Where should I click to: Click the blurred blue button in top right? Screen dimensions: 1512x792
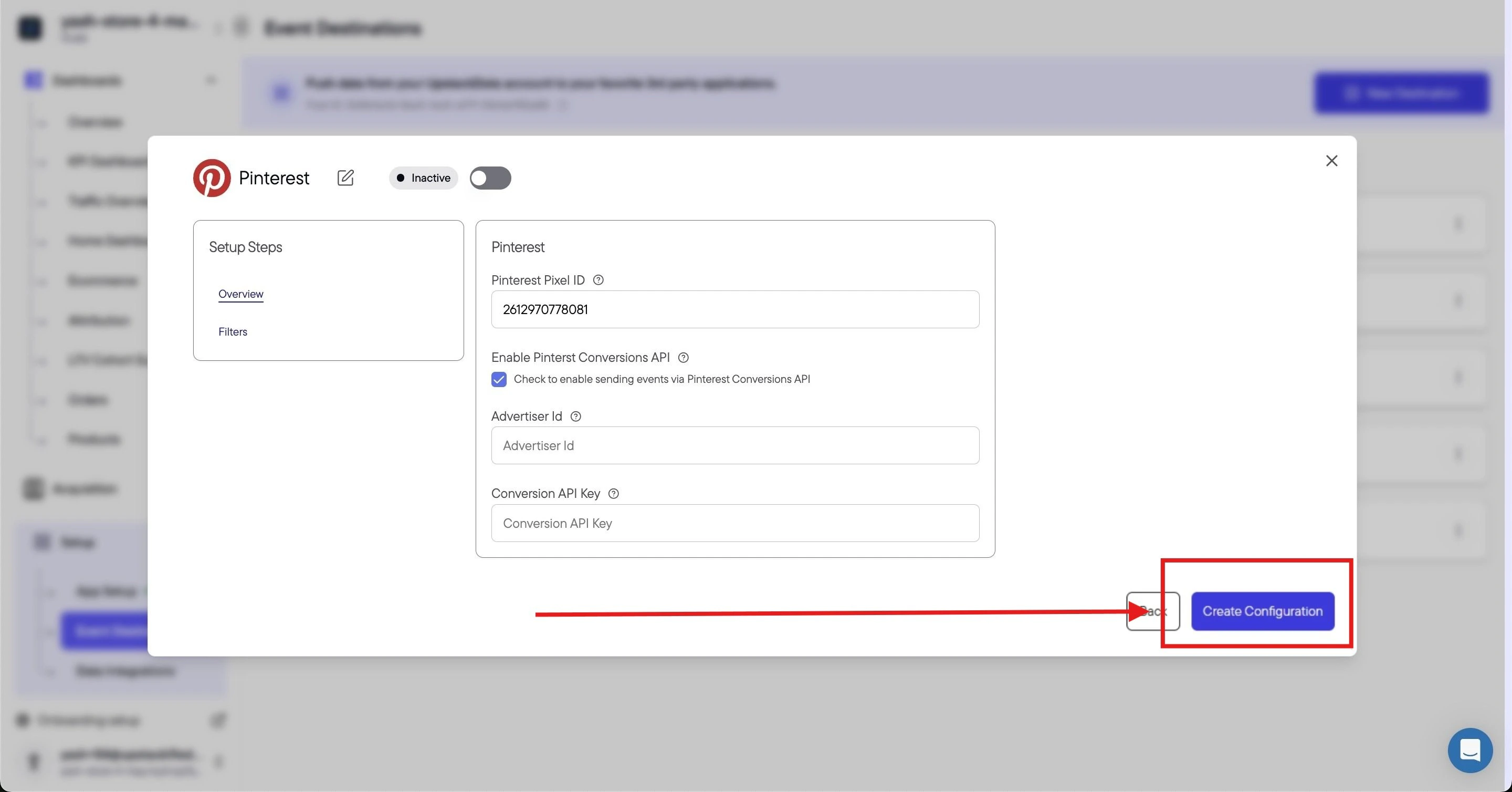pyautogui.click(x=1402, y=93)
